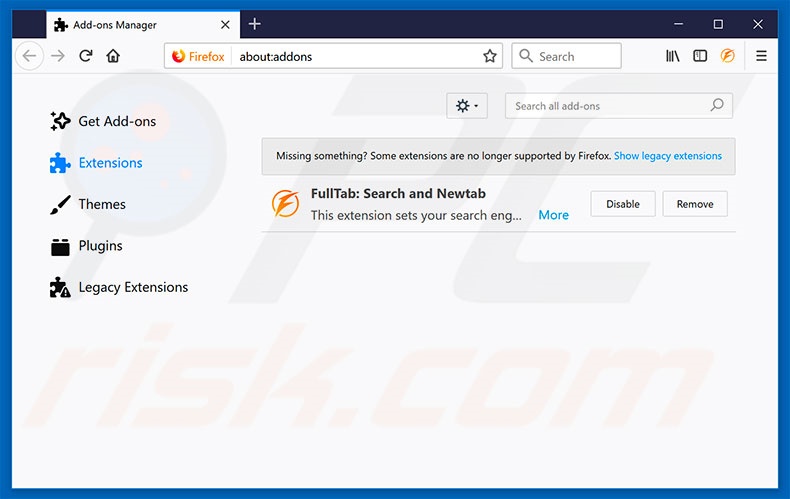Click the Firefox identity icon in address bar
Viewport: 790px width, 499px height.
coord(198,56)
